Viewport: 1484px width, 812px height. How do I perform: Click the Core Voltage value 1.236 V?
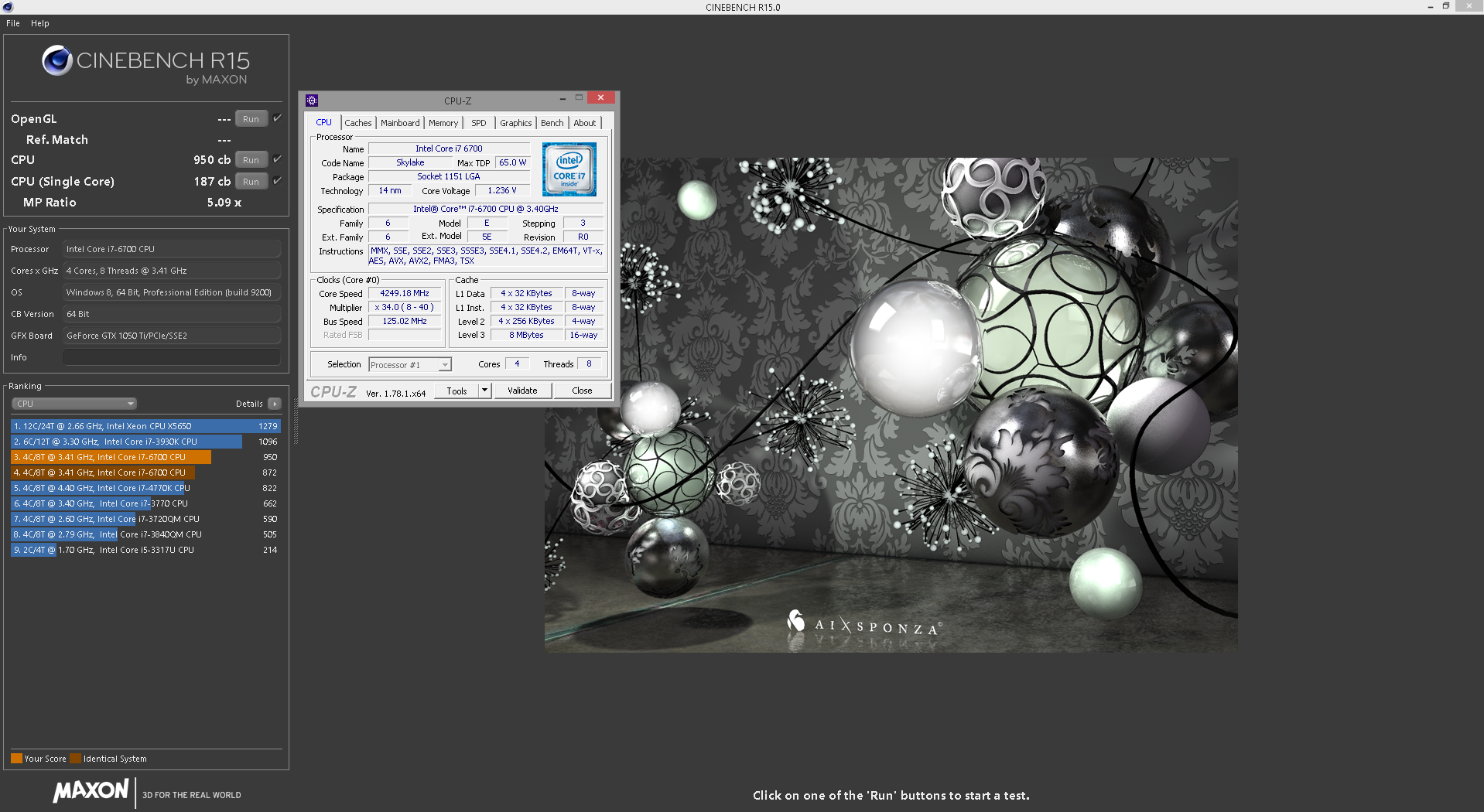click(x=502, y=190)
